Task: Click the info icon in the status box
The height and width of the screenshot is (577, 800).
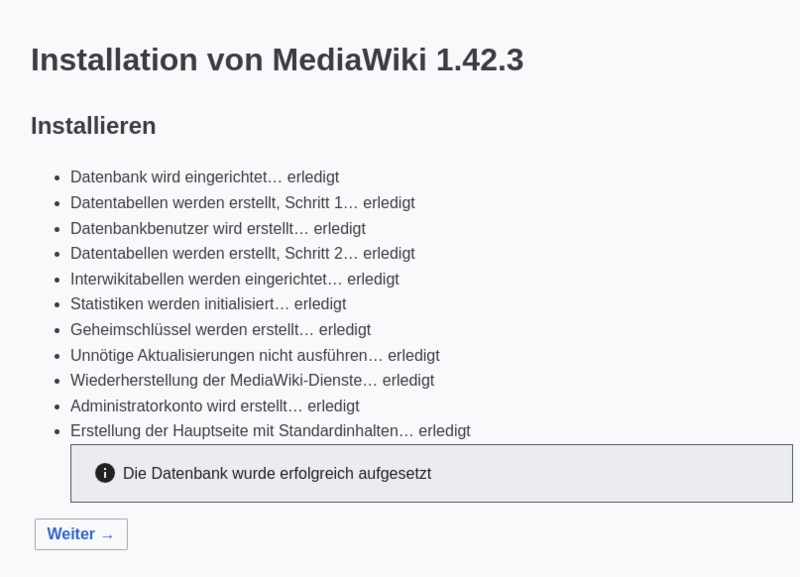Action: [x=106, y=473]
